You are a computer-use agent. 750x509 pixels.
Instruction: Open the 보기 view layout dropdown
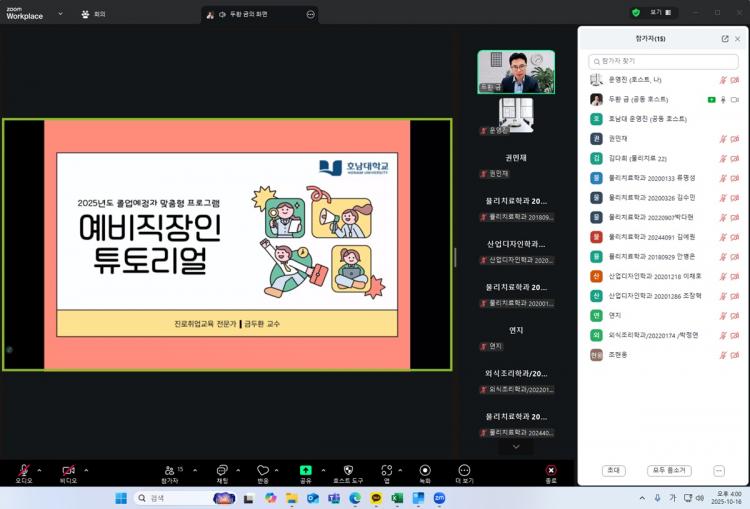click(663, 13)
